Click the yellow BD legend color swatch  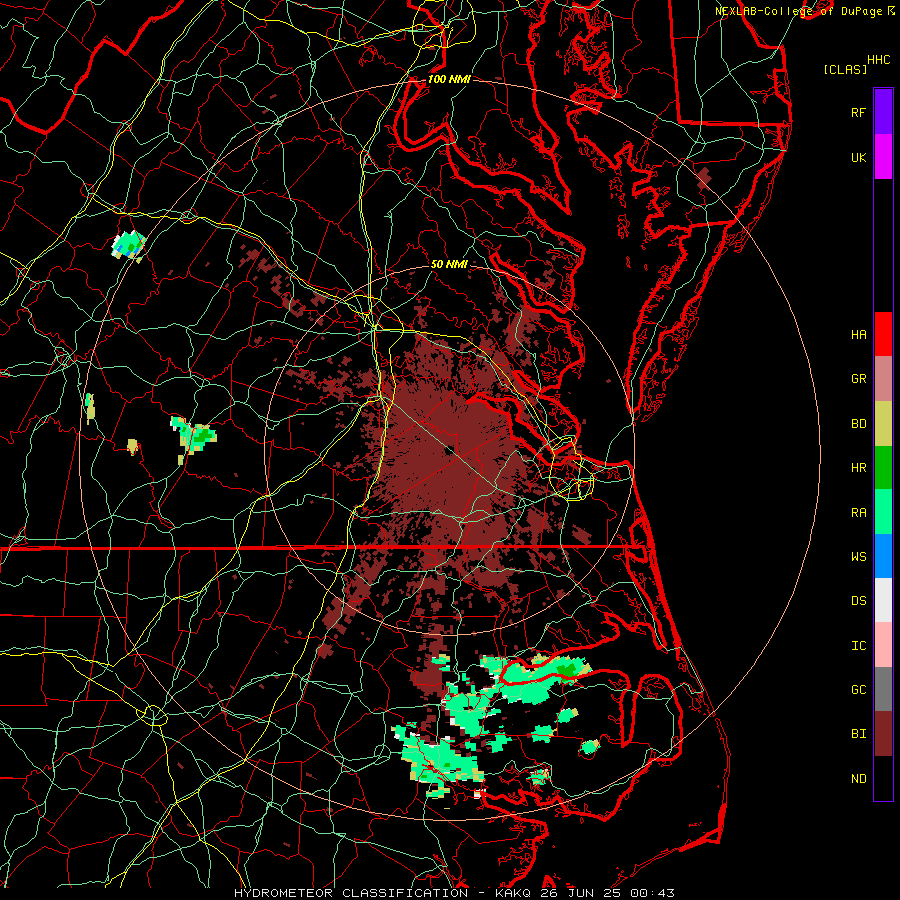point(883,424)
